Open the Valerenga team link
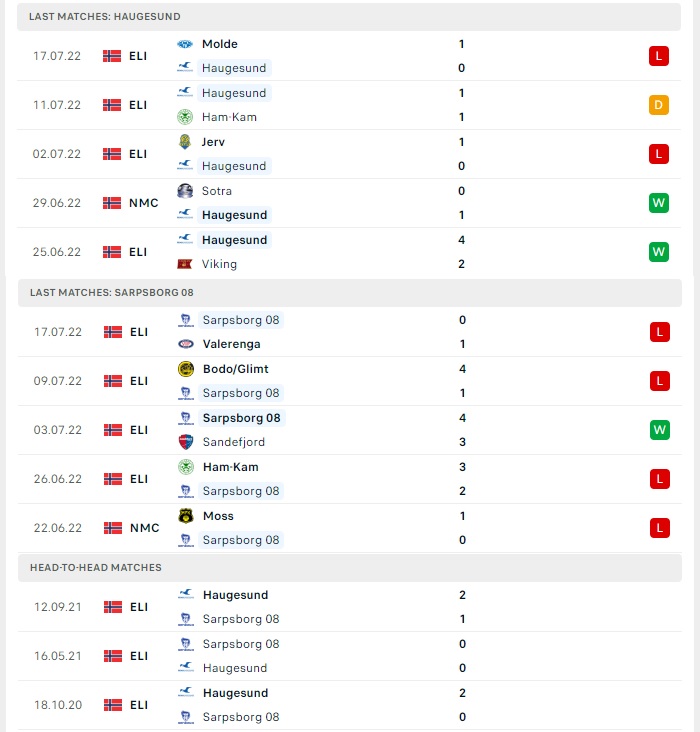Screen dimensions: 700x732 [x=232, y=344]
